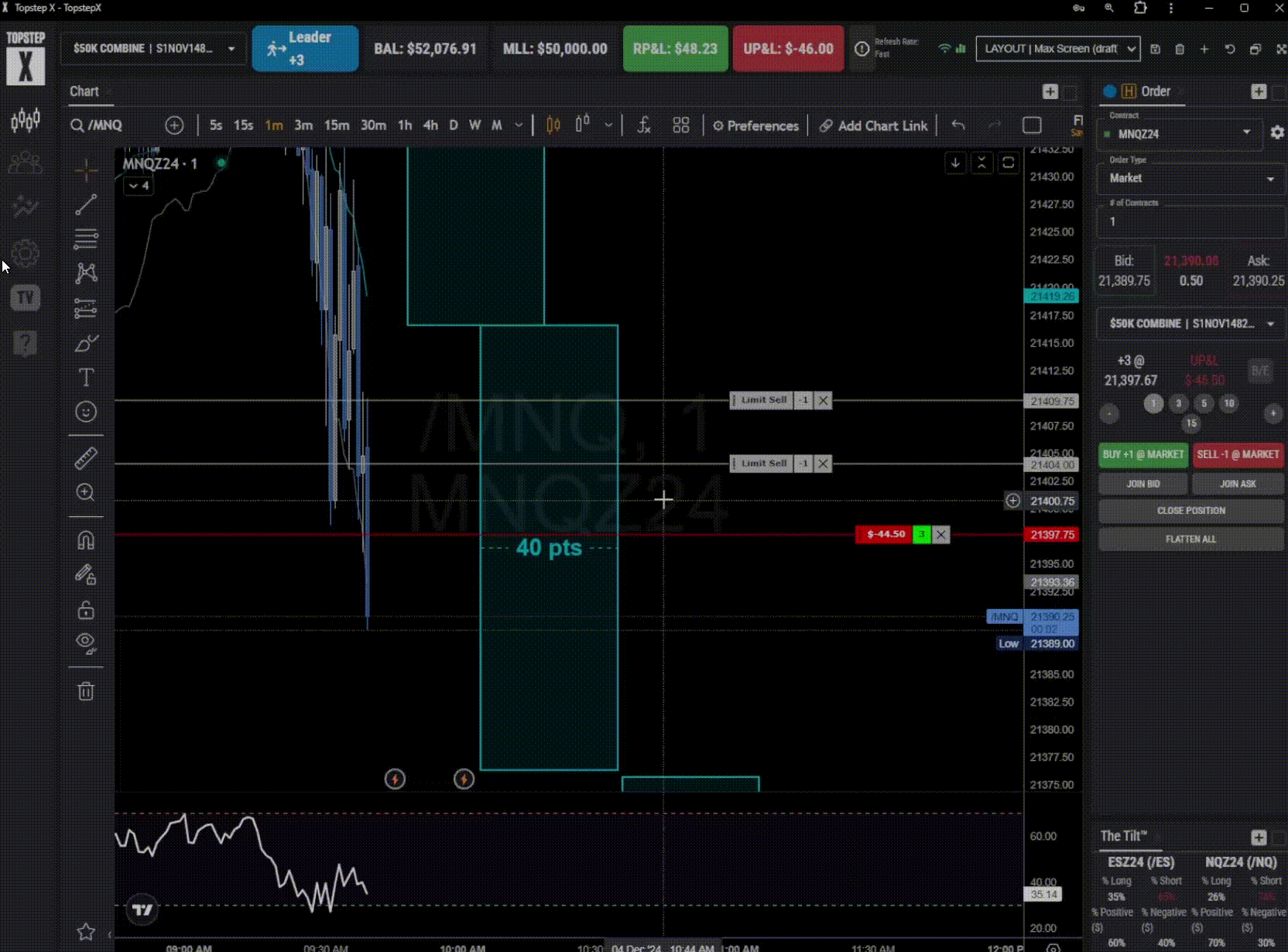Image resolution: width=1288 pixels, height=952 pixels.
Task: Expand the timeframe dropdown chevron
Action: 519,125
